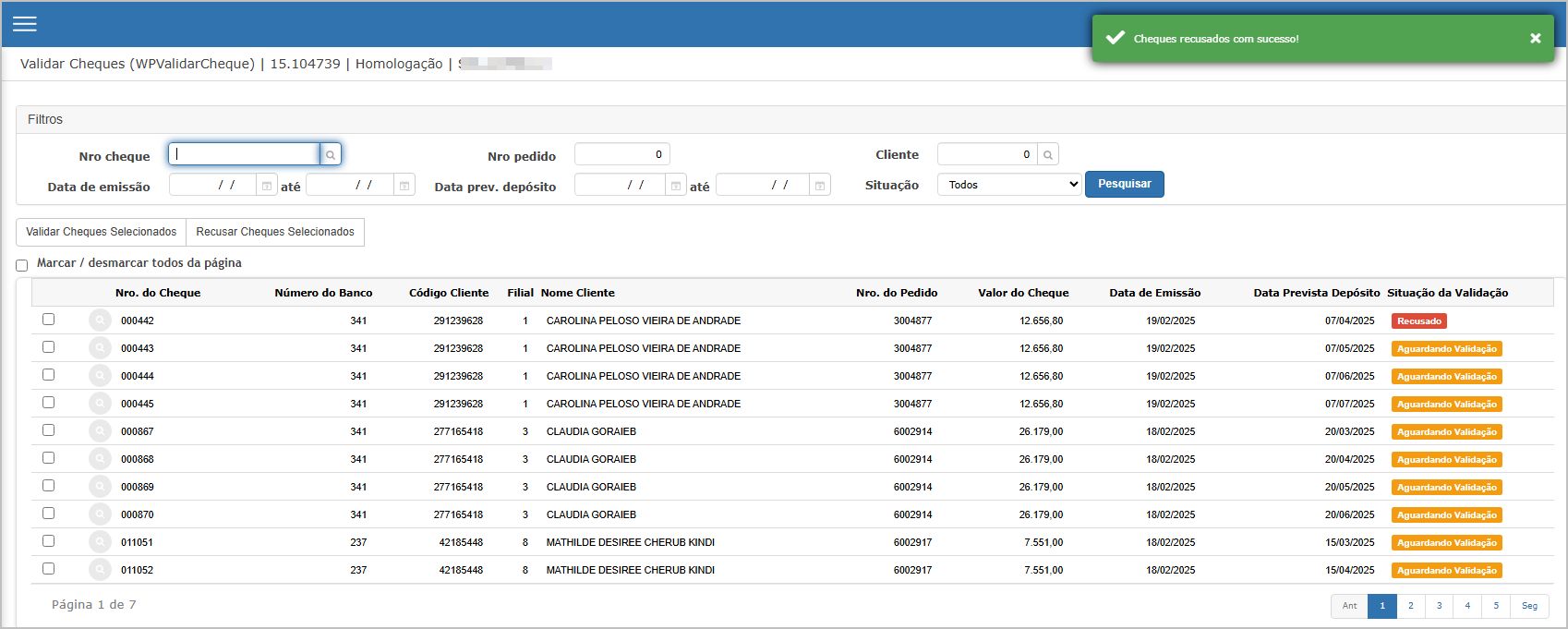Click the Nro cheque search magnifier icon
The height and width of the screenshot is (629, 1568).
pyautogui.click(x=331, y=154)
